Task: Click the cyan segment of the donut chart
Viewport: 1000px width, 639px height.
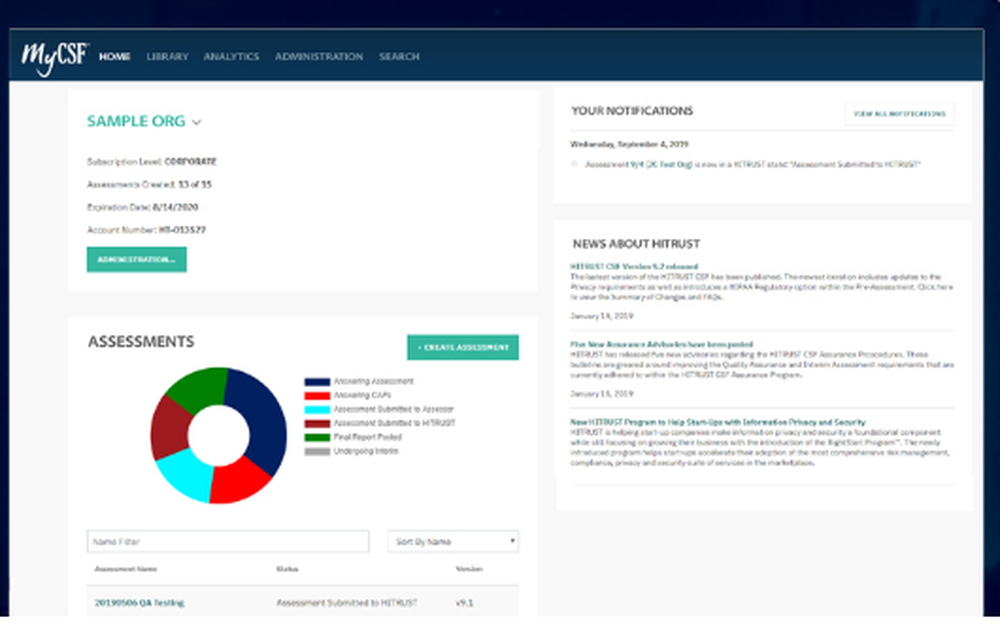Action: [185, 473]
